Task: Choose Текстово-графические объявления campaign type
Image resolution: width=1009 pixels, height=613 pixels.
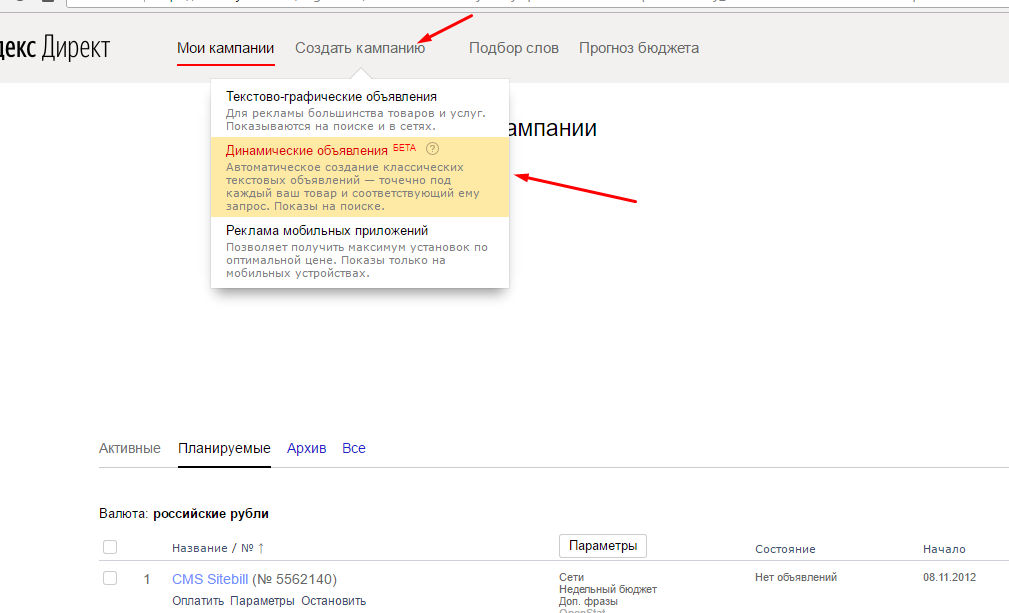Action: point(360,110)
